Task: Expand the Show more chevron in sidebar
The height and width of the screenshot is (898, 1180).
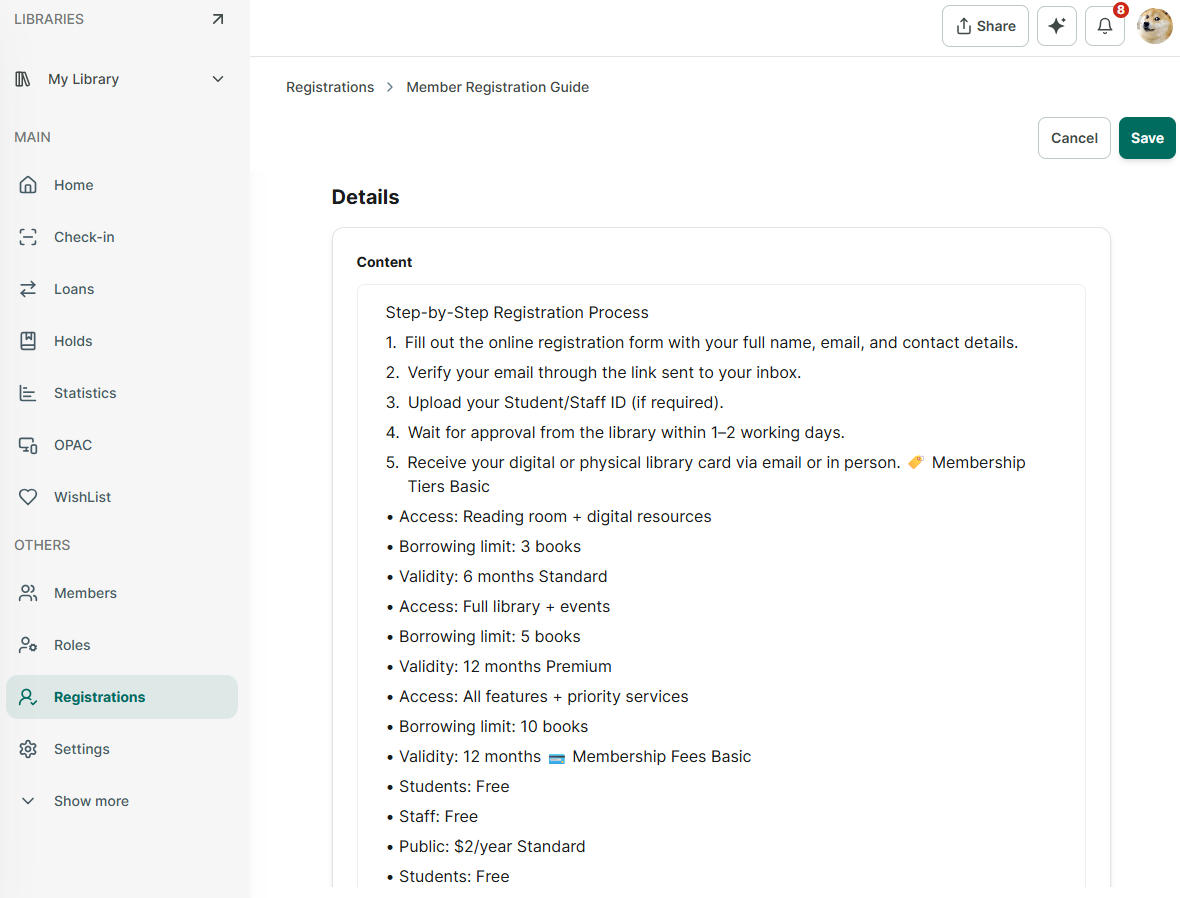Action: click(x=28, y=801)
